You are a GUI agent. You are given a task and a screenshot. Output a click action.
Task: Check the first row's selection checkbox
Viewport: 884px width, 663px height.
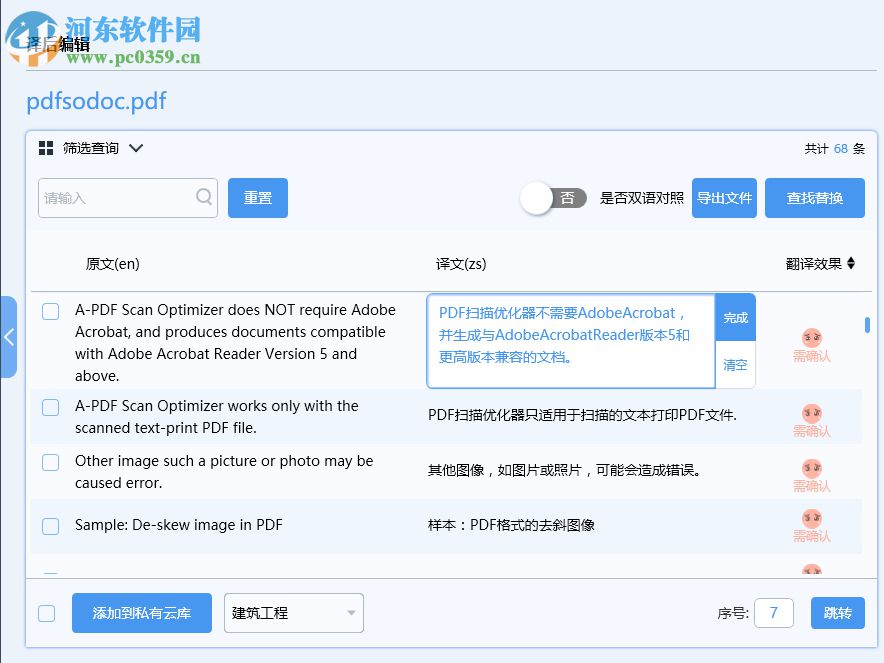coord(50,311)
